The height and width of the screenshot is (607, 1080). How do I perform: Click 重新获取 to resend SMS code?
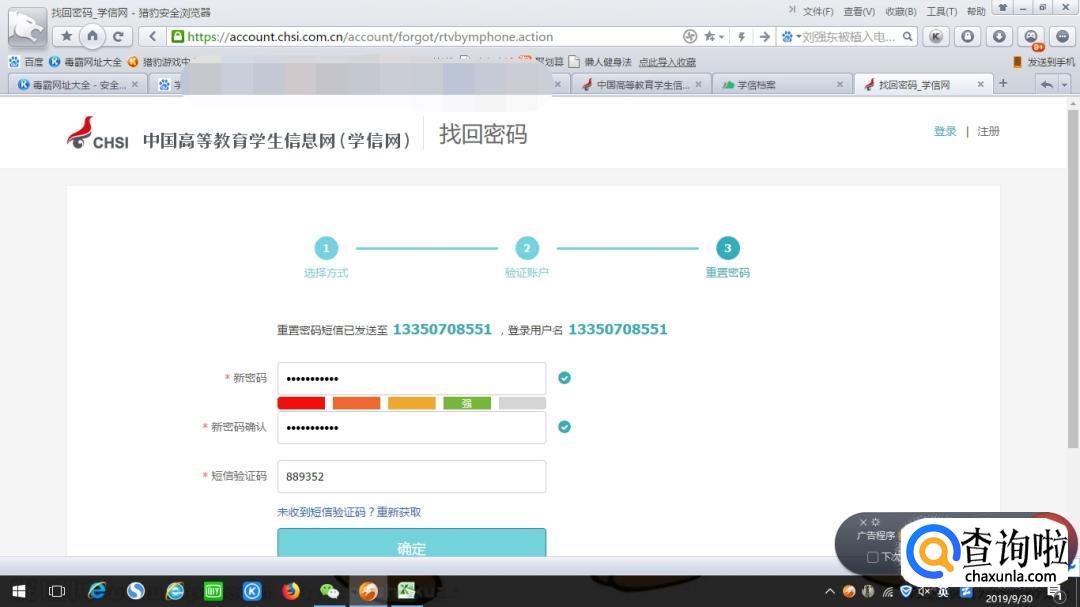pos(399,512)
